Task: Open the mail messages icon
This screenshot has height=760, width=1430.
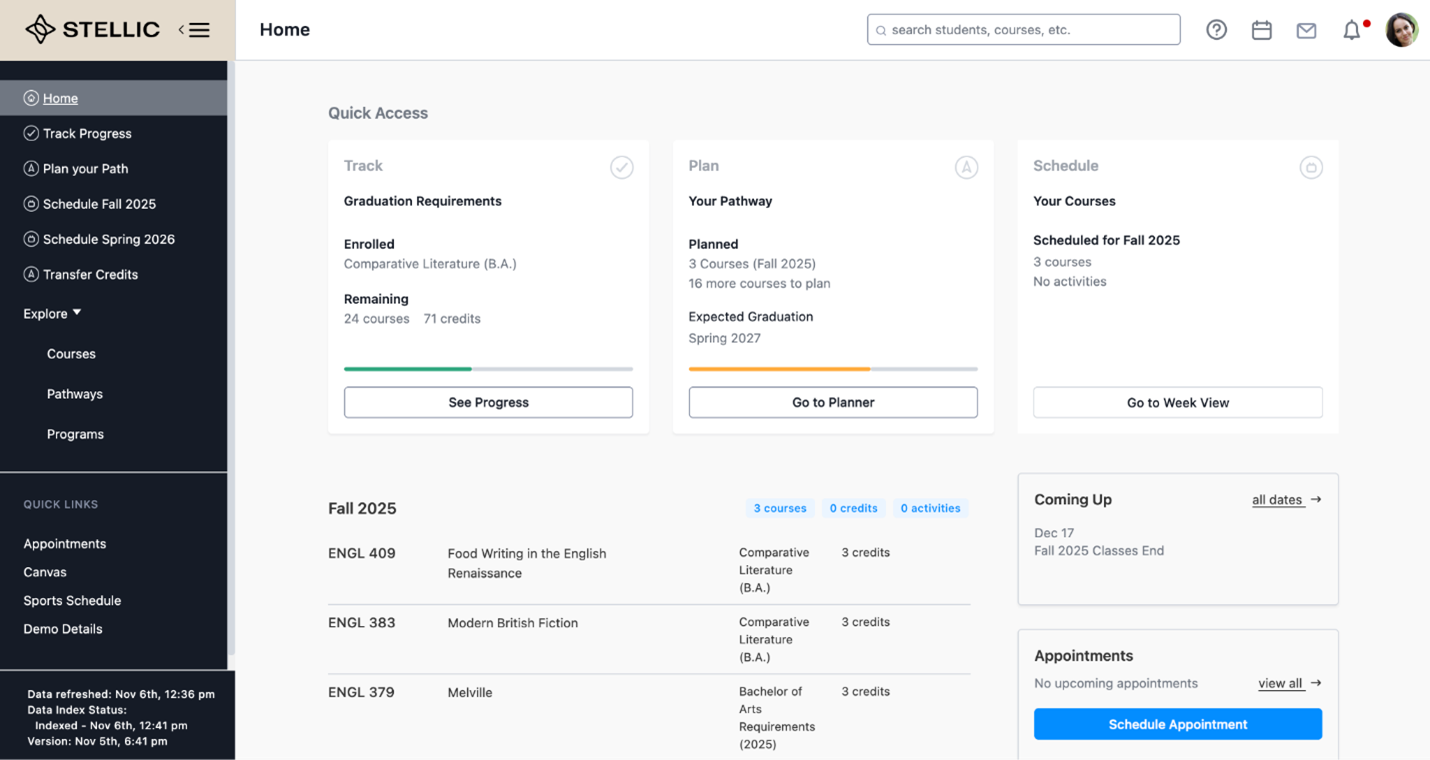Action: (x=1306, y=31)
